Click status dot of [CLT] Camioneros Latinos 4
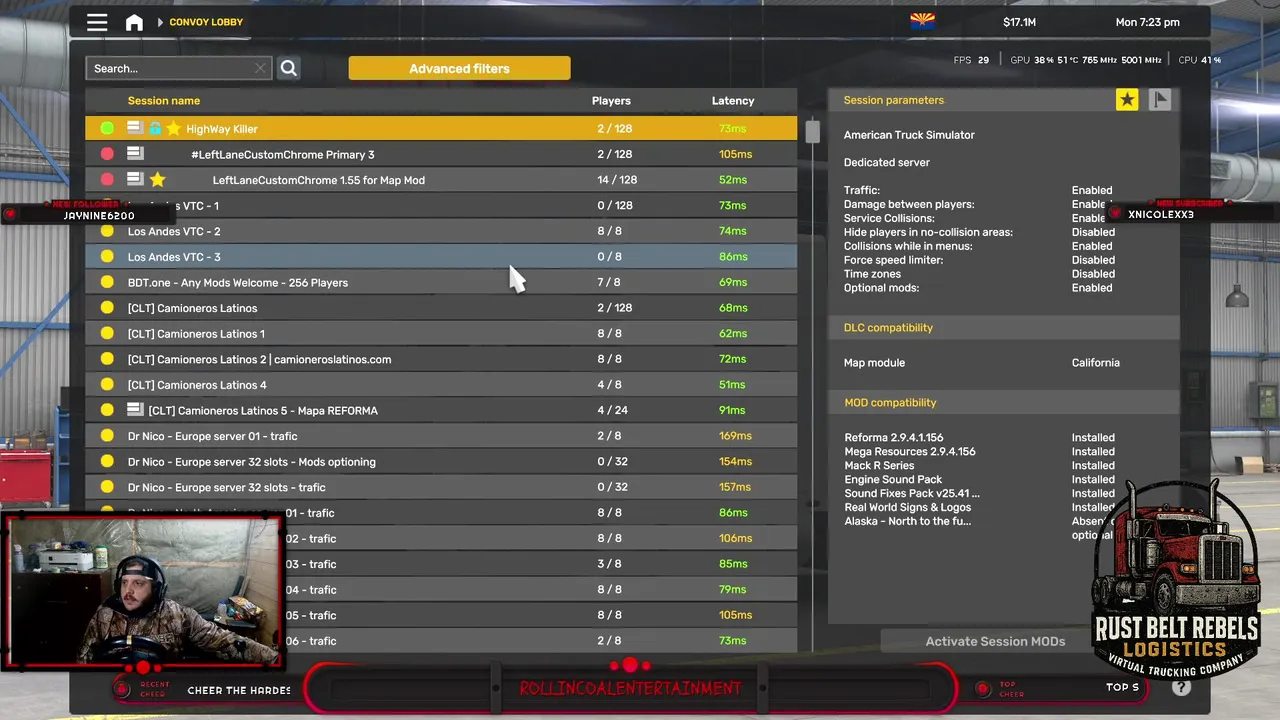This screenshot has width=1280, height=720. pos(107,385)
